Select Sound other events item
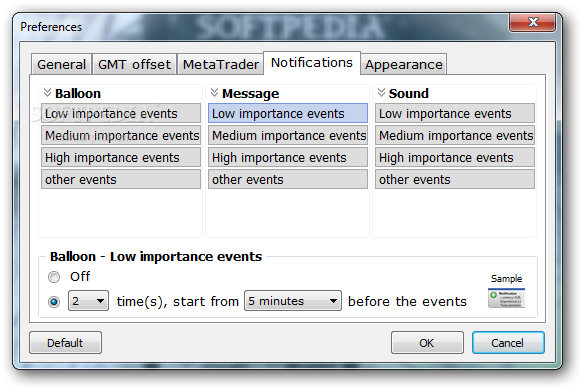The image size is (583, 390). pos(455,179)
